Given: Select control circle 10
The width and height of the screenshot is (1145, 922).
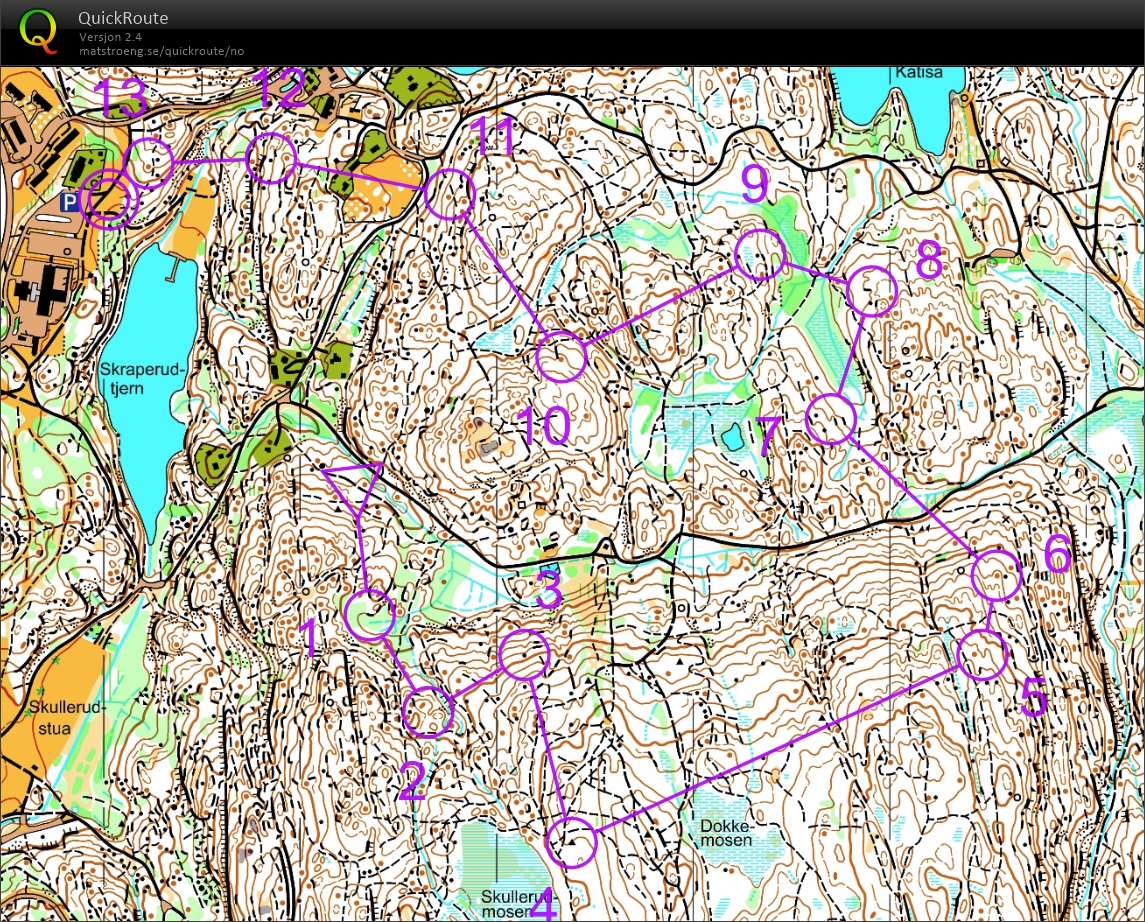Looking at the screenshot, I should pos(561,357).
